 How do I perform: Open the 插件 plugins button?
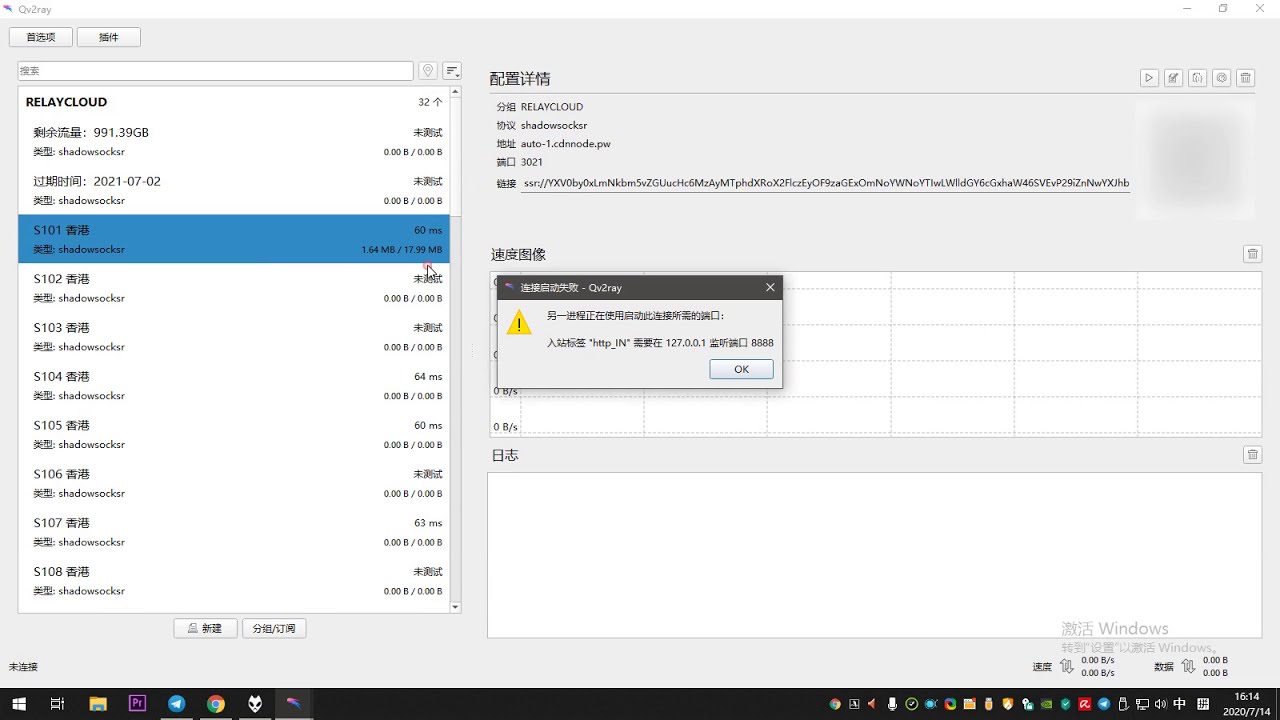109,37
